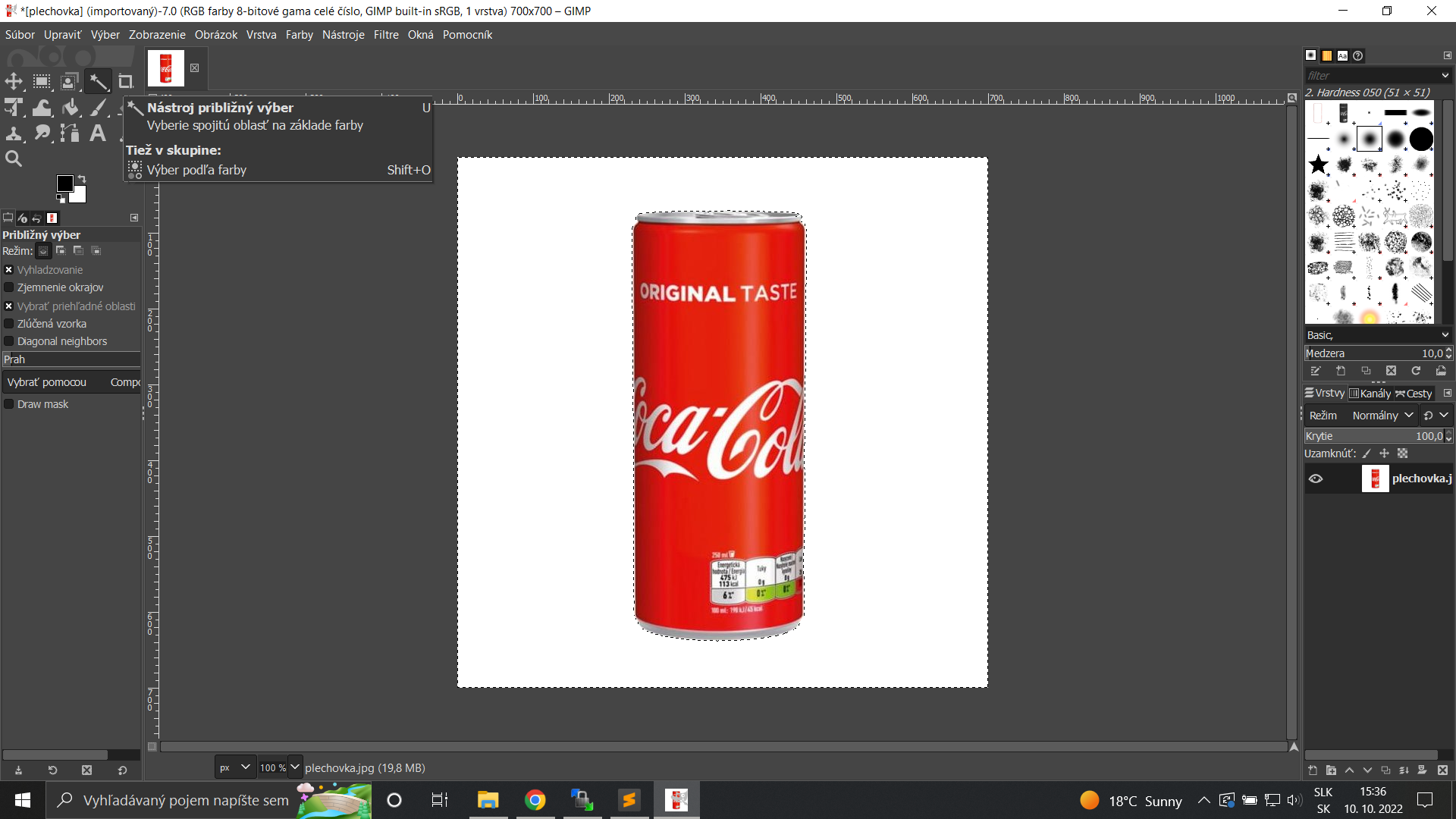Open Vybrať pomocou dropdown

(x=71, y=382)
